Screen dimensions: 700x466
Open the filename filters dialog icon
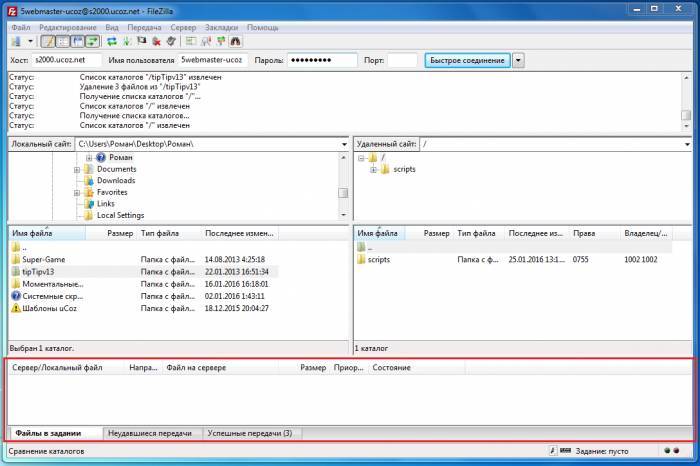(x=191, y=42)
